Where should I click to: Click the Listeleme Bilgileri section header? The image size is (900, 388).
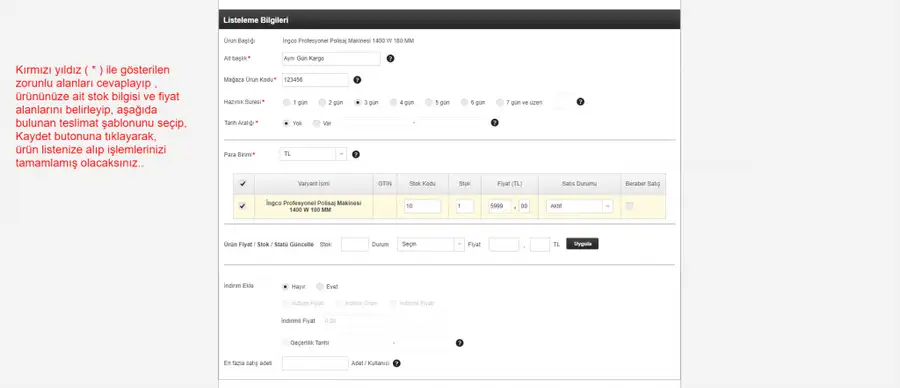coord(449,20)
